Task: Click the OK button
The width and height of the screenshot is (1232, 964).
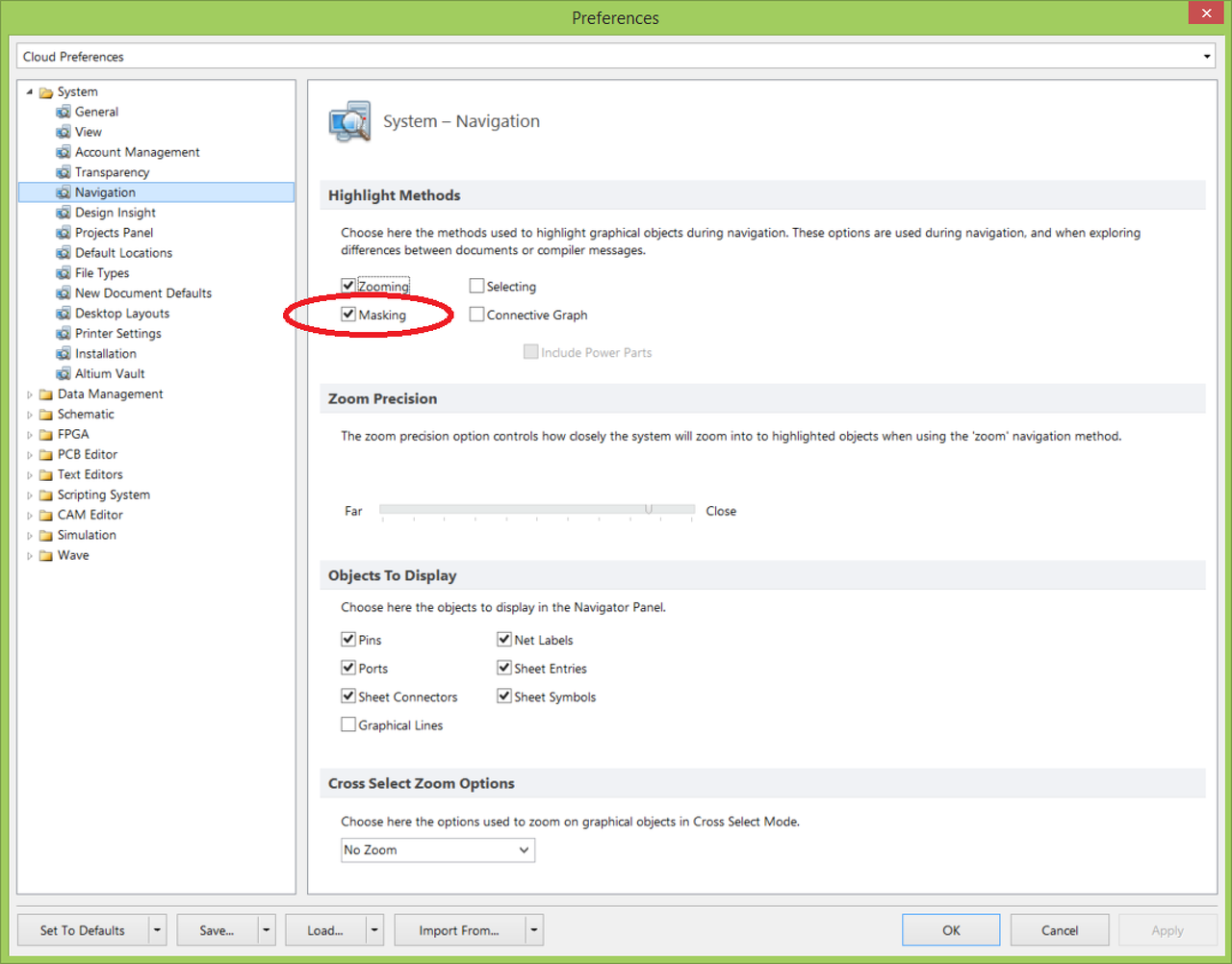Action: pos(951,930)
